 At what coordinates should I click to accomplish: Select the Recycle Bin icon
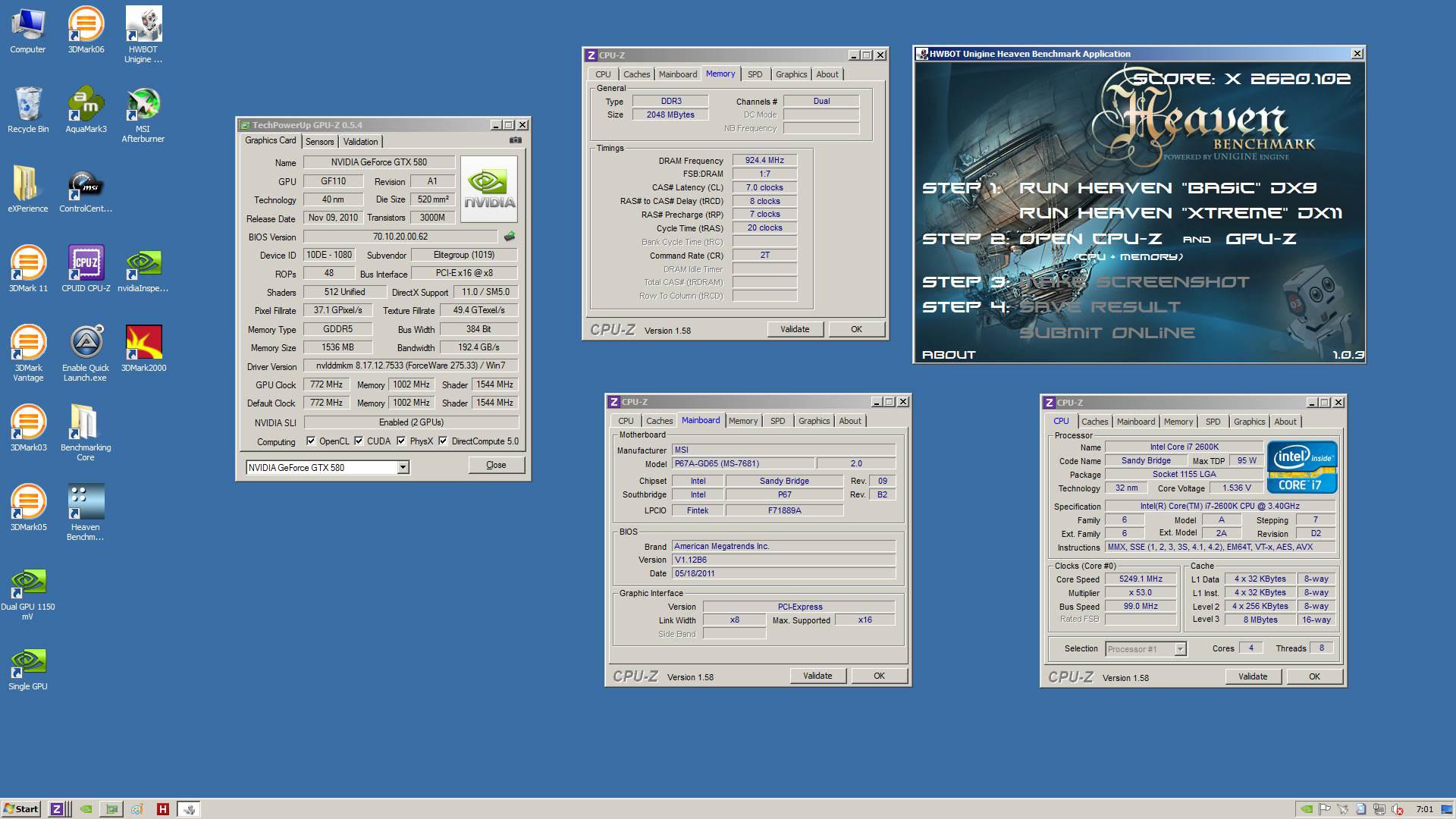(x=28, y=110)
